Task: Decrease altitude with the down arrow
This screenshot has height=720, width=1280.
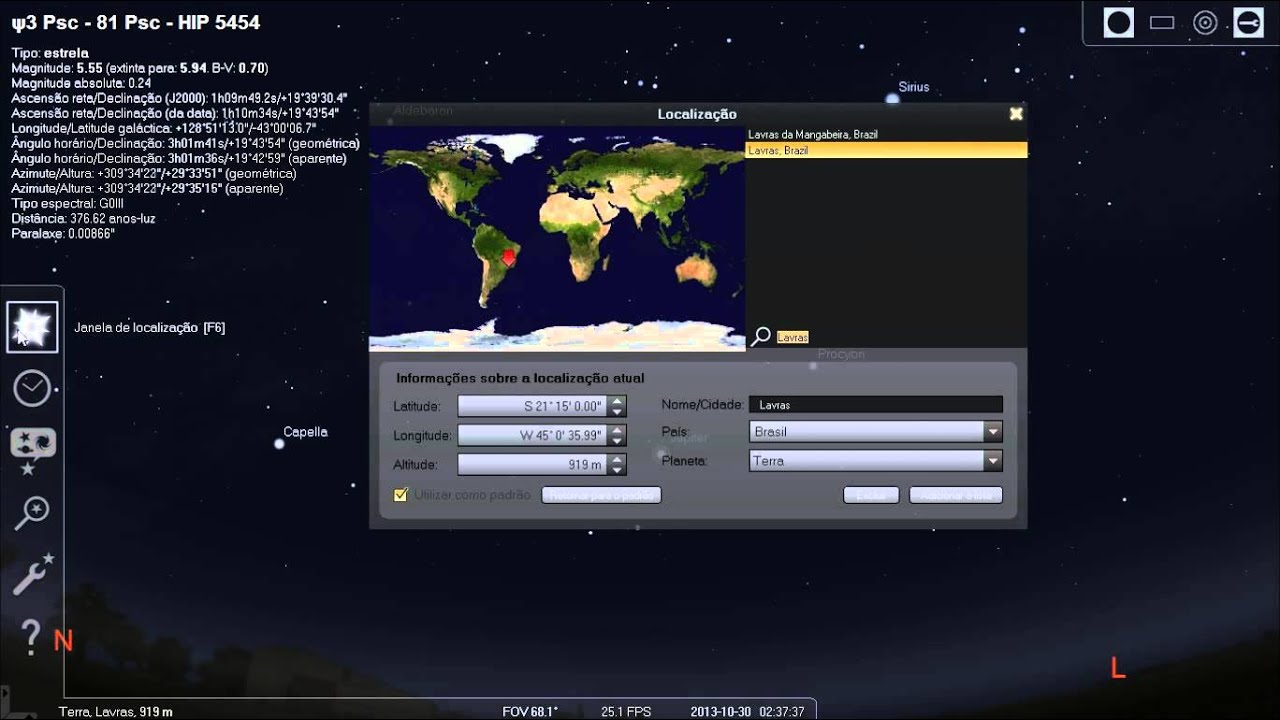Action: 618,469
